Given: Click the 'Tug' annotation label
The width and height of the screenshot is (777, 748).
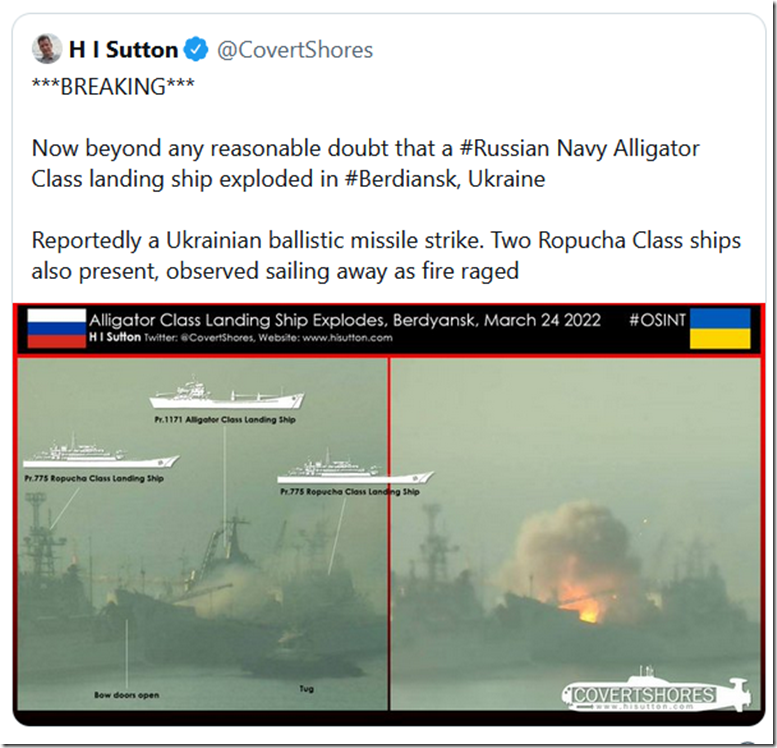Looking at the screenshot, I should 306,689.
